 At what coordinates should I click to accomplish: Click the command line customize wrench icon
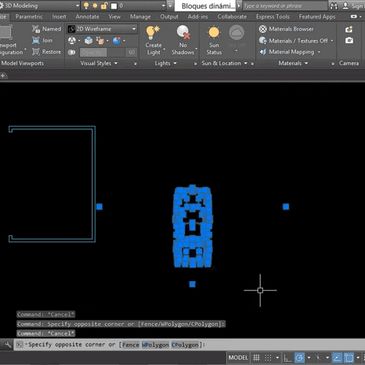[7, 345]
